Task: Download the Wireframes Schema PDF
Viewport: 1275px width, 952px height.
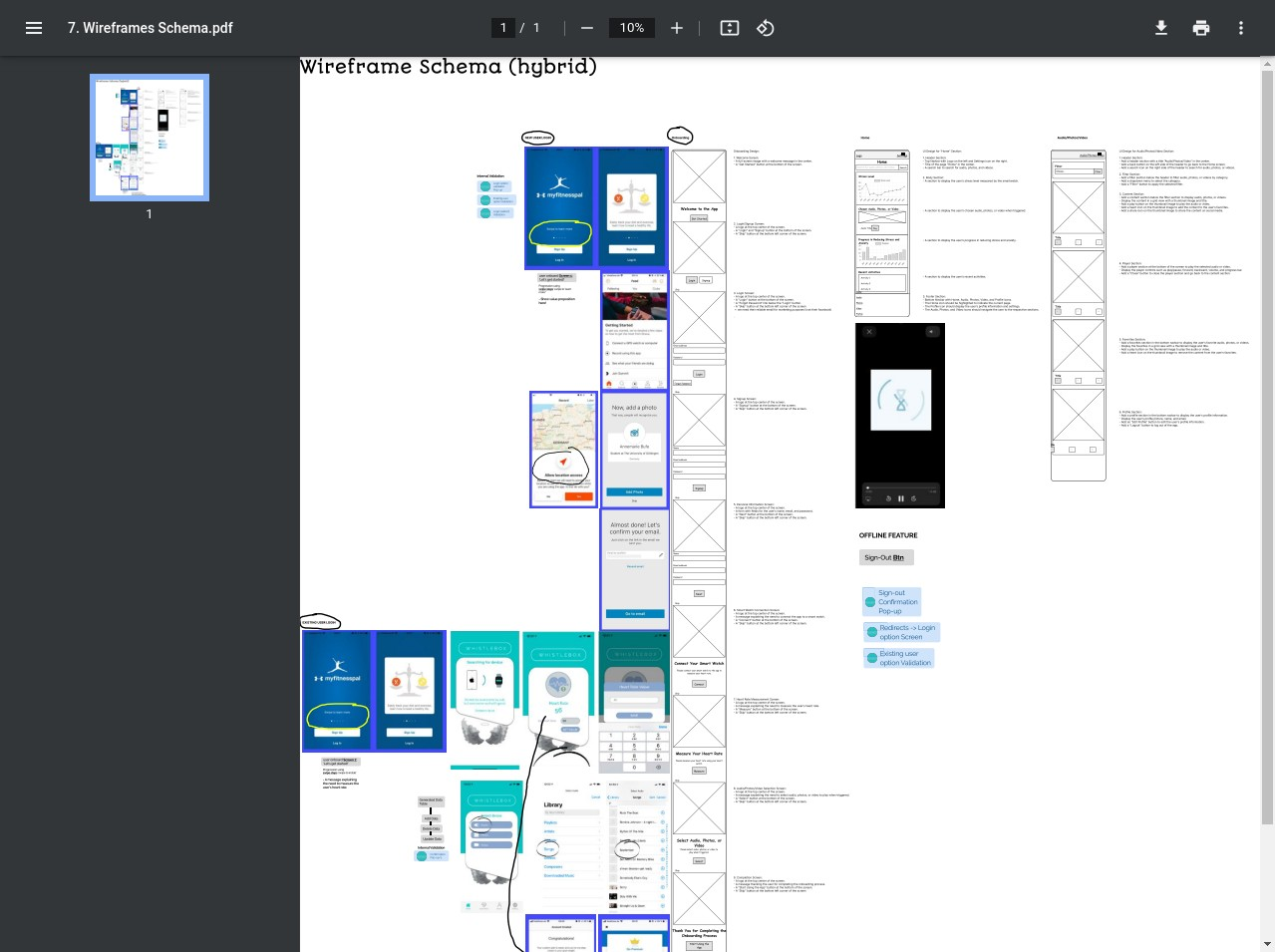Action: click(x=1160, y=28)
